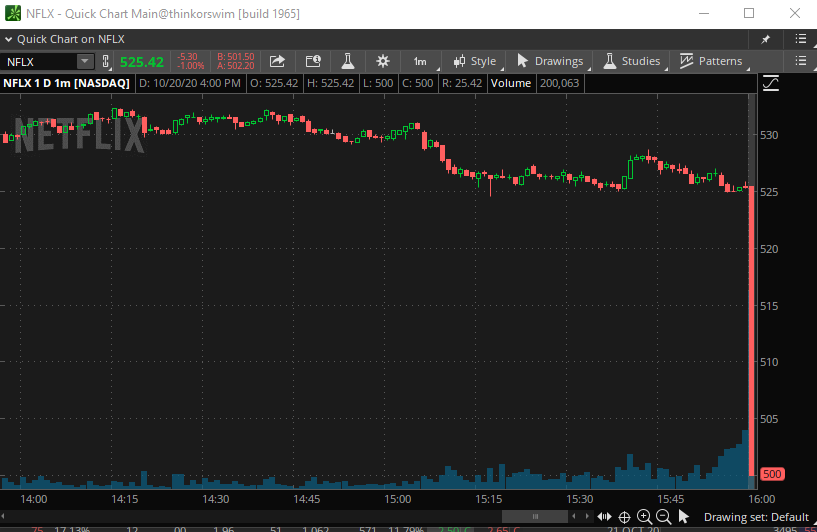Click the horizontal scrollbar thumb
This screenshot has height=532, width=817.
pos(535,517)
